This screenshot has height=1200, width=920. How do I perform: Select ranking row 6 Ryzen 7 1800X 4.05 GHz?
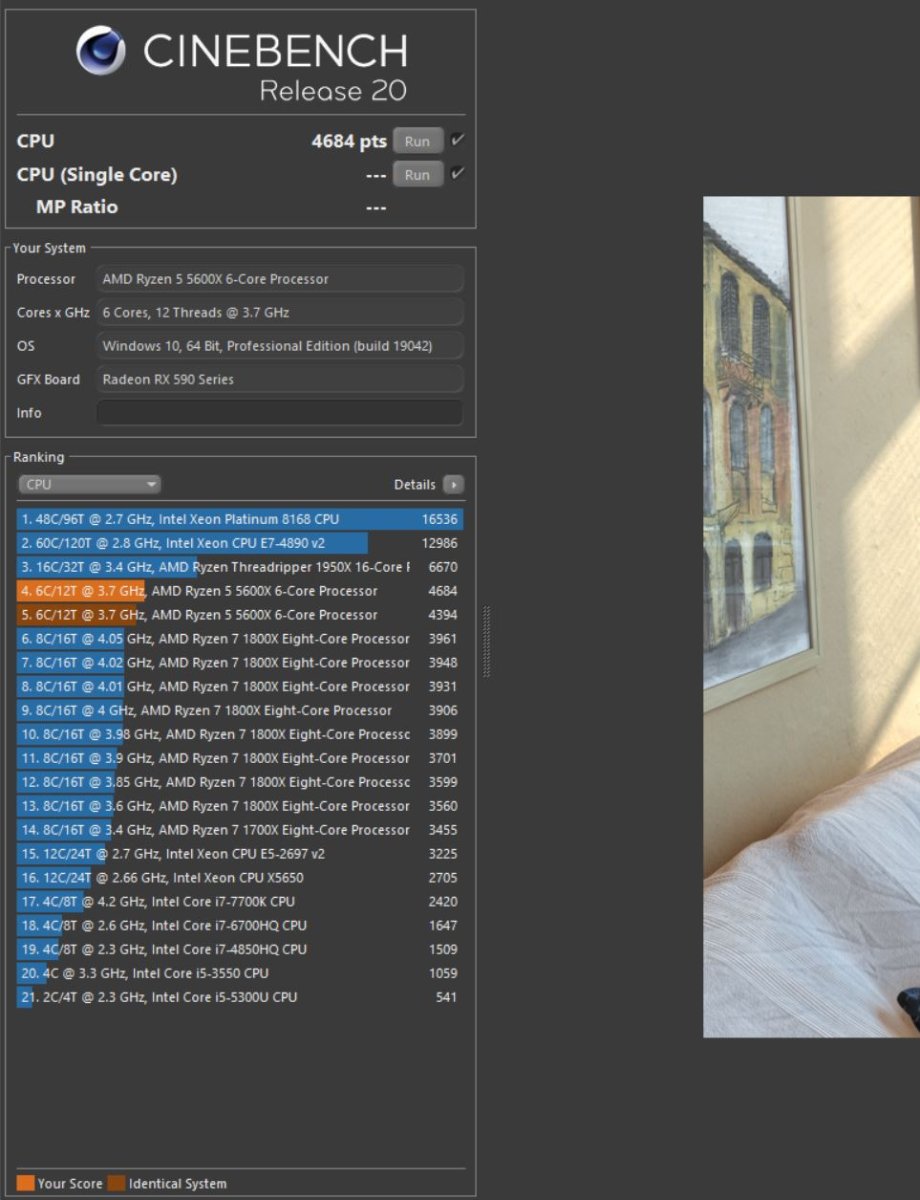click(x=240, y=639)
